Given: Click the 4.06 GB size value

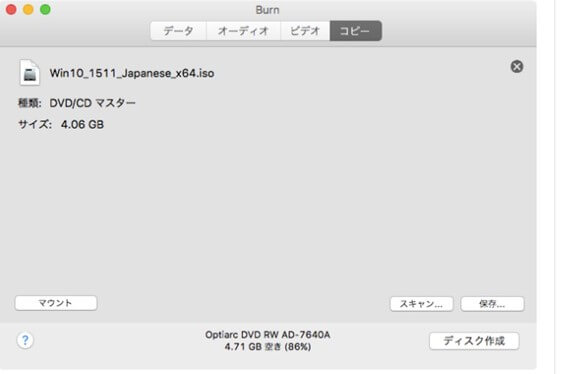Looking at the screenshot, I should tap(82, 124).
